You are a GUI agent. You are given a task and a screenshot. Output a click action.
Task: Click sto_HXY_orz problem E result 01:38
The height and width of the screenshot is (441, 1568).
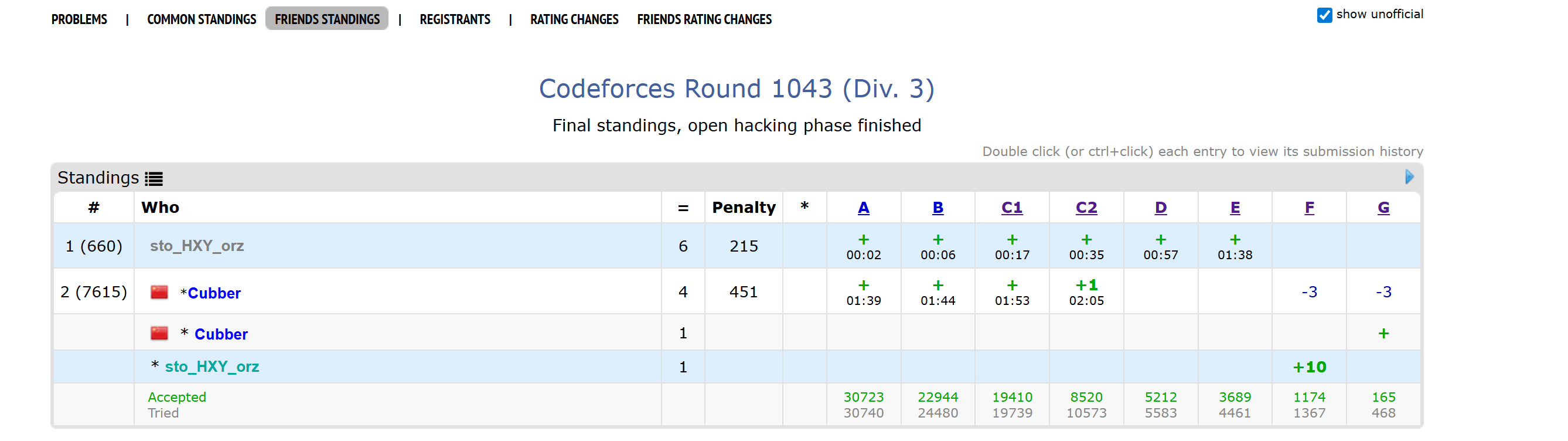(x=1235, y=247)
